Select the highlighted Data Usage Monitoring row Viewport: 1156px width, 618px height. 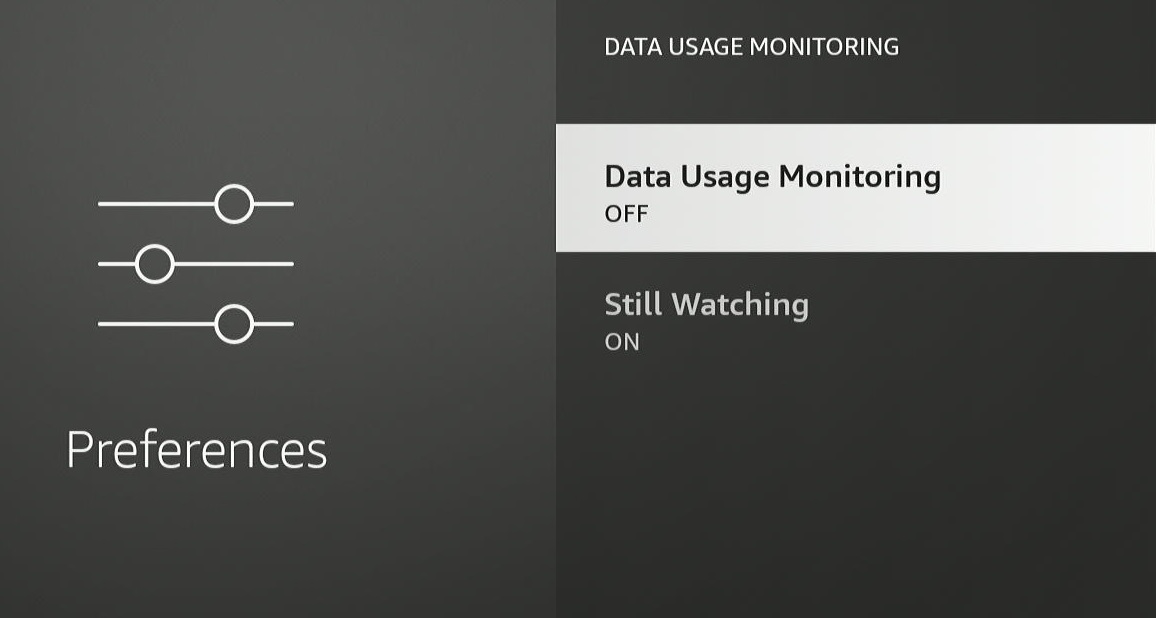pos(855,188)
